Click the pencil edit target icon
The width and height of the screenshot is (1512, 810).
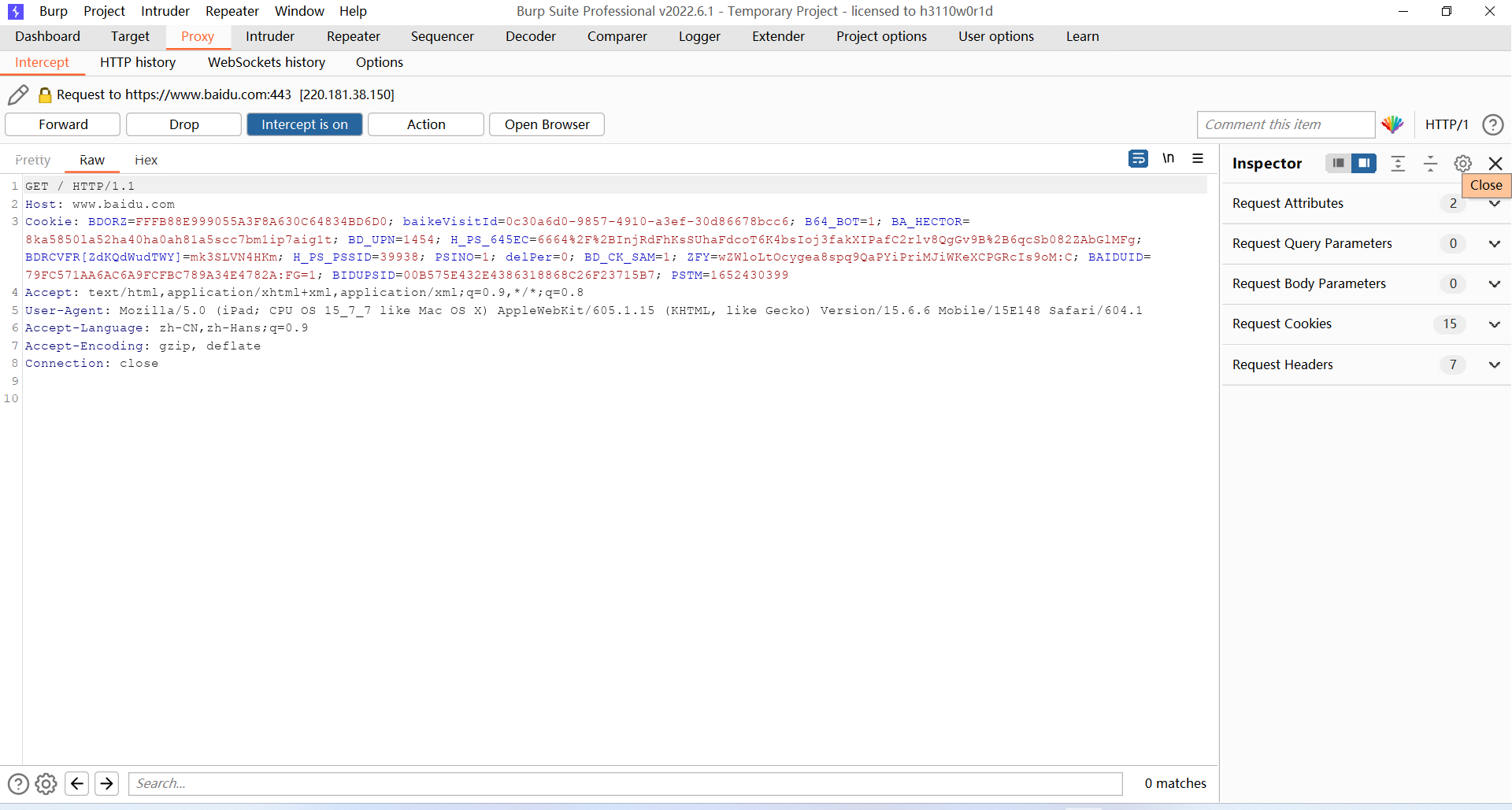(x=18, y=94)
